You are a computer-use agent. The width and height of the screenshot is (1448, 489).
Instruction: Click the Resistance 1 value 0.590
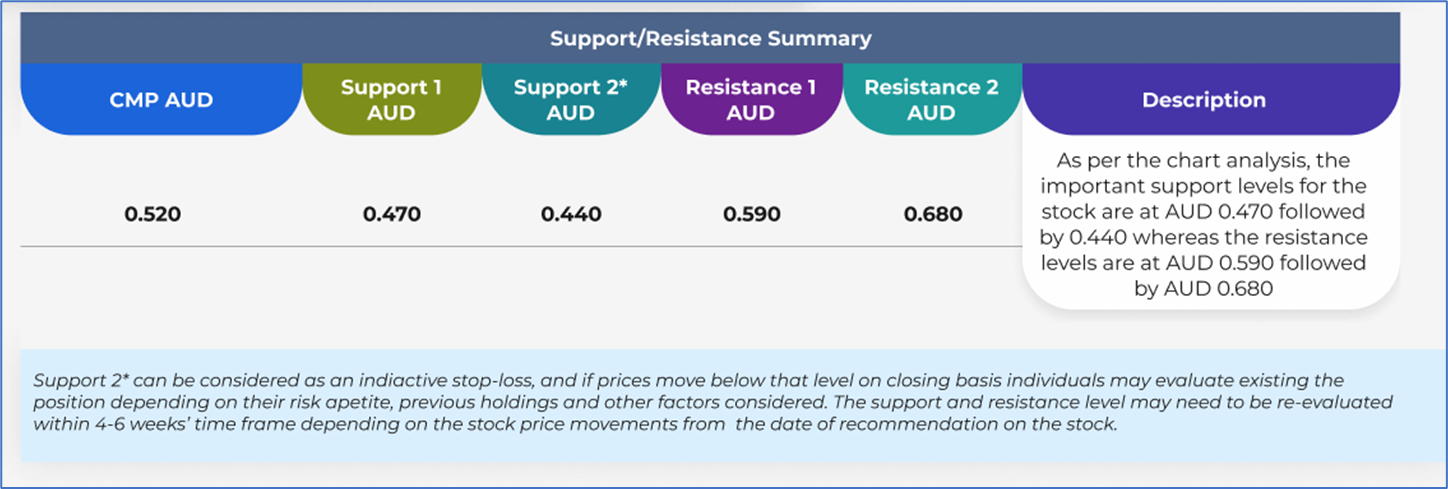pos(751,214)
